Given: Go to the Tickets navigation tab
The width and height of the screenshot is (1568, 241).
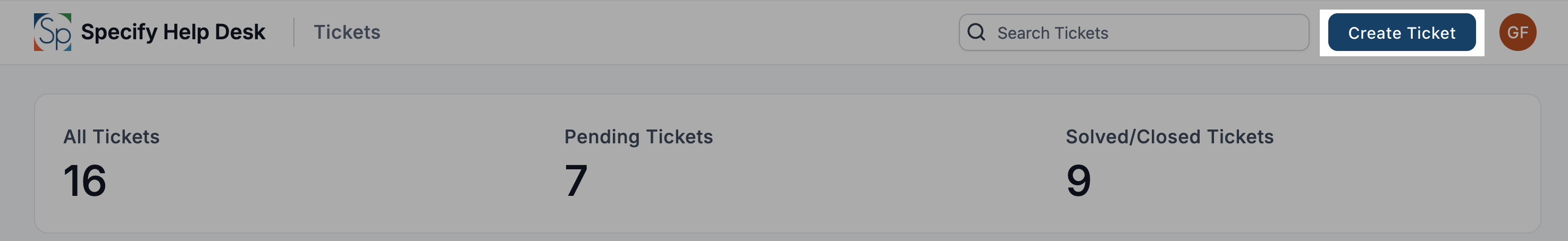Looking at the screenshot, I should point(347,32).
